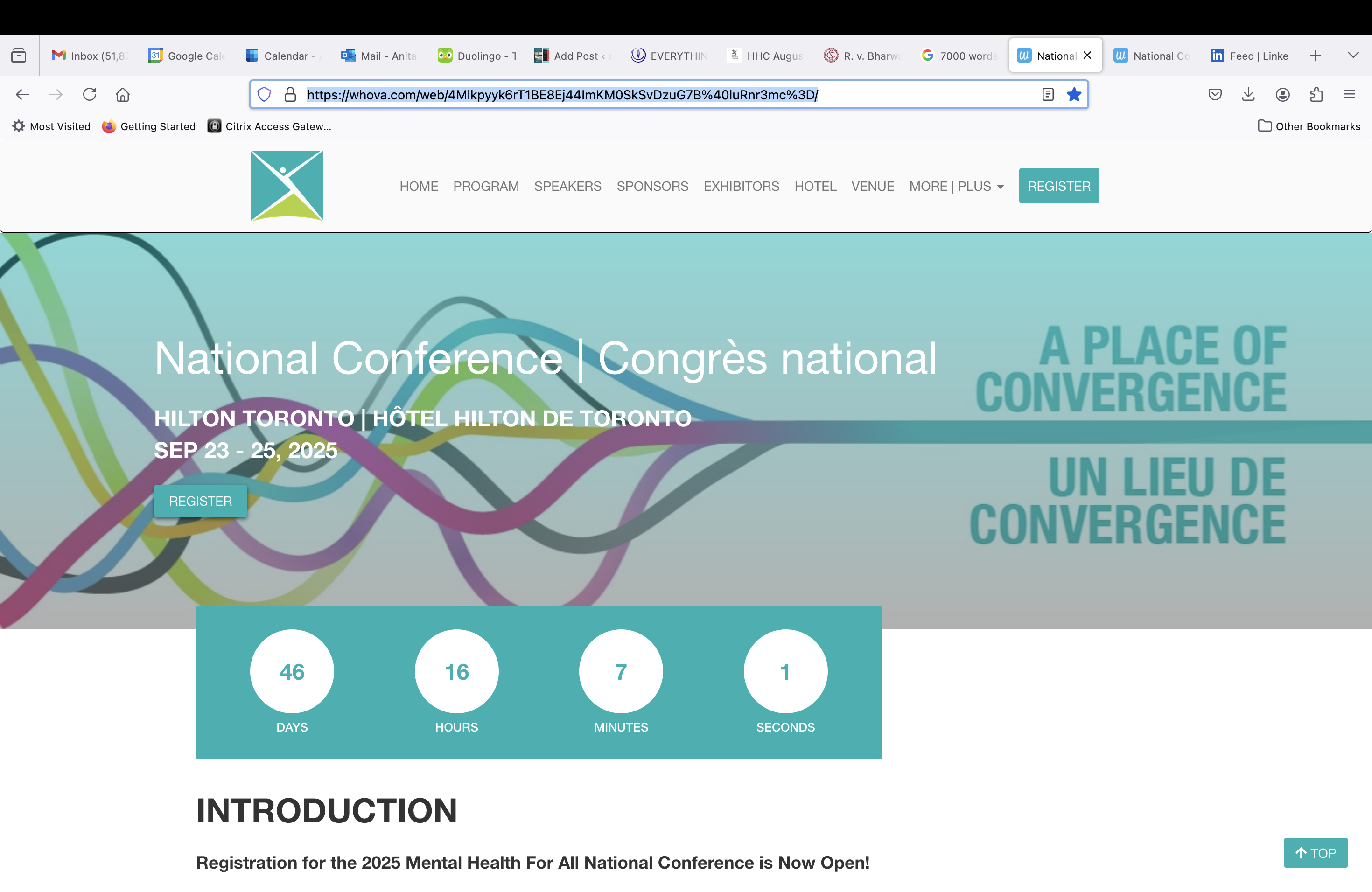Image resolution: width=1372 pixels, height=892 pixels.
Task: Expand the list all tabs chevron
Action: pyautogui.click(x=1353, y=56)
